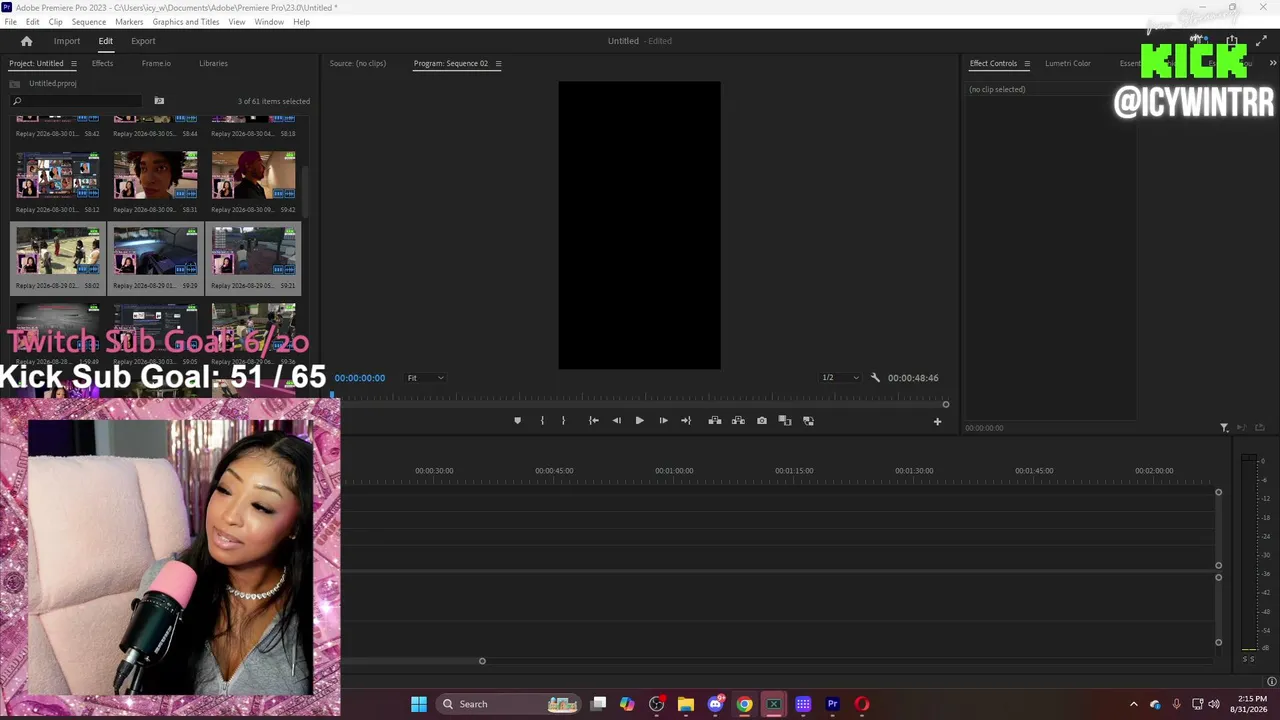
Task: Open the Program: Sequence 02 panel menu
Action: coord(498,64)
